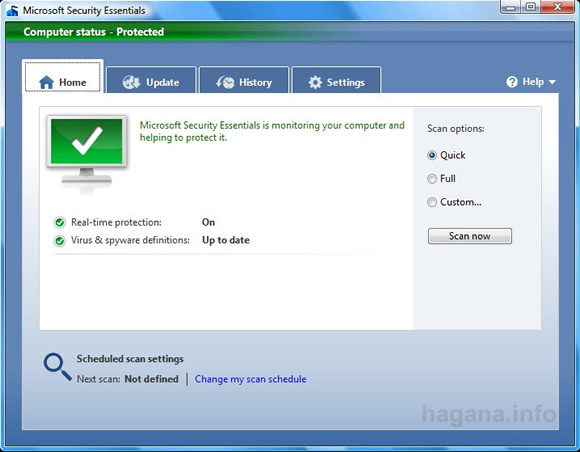The image size is (580, 452).
Task: Maximize the Security Essentials window
Action: [x=531, y=7]
